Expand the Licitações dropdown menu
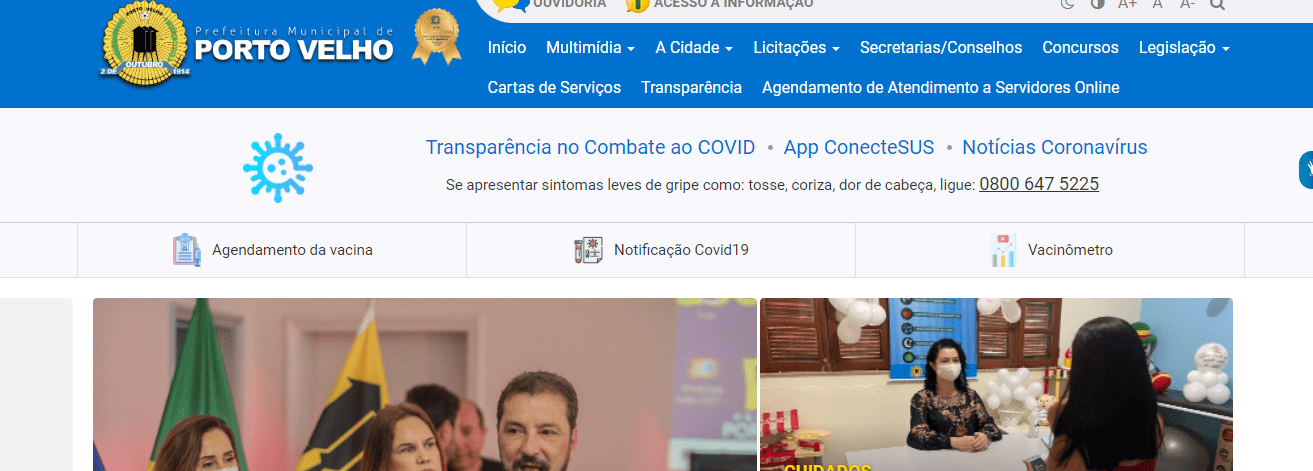1313x471 pixels. (x=796, y=47)
